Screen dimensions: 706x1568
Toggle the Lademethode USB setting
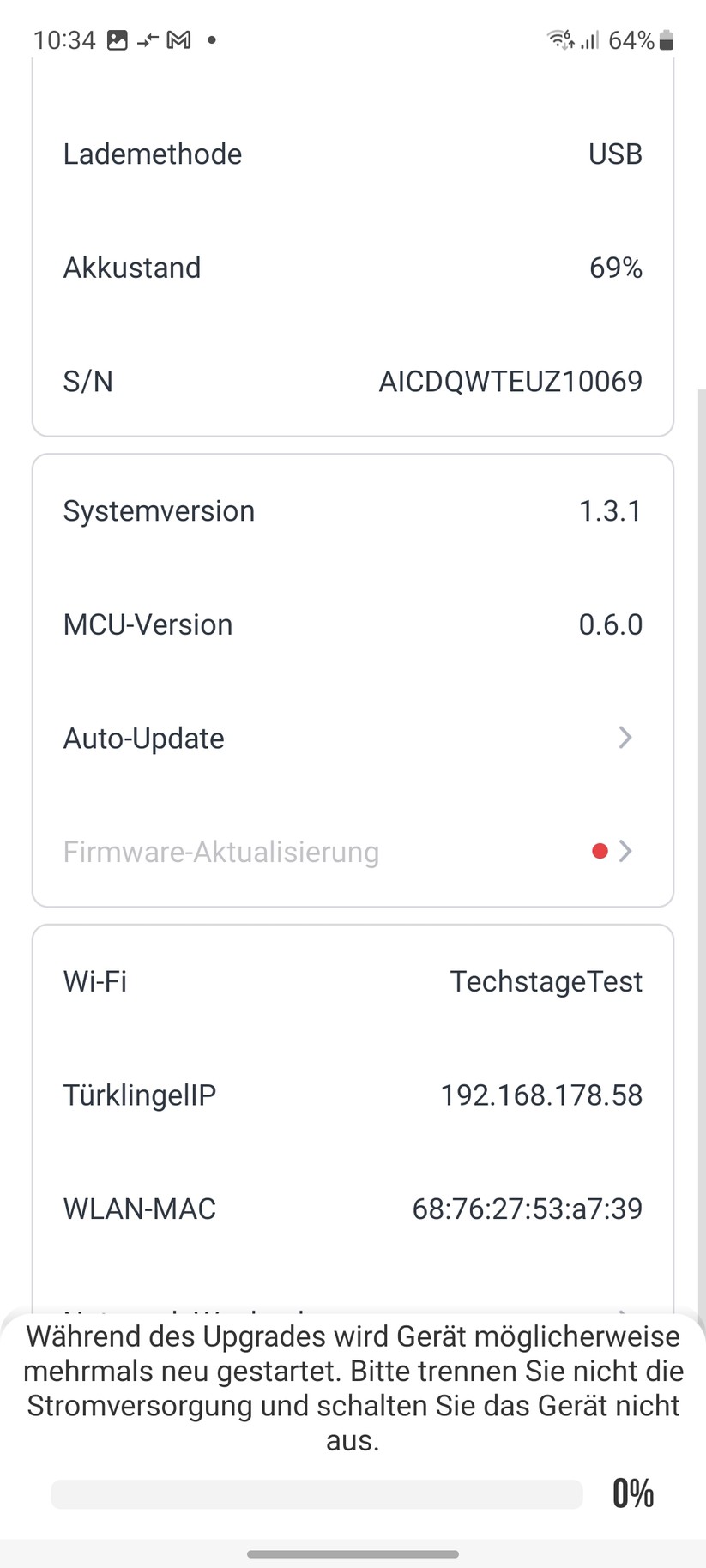click(353, 154)
